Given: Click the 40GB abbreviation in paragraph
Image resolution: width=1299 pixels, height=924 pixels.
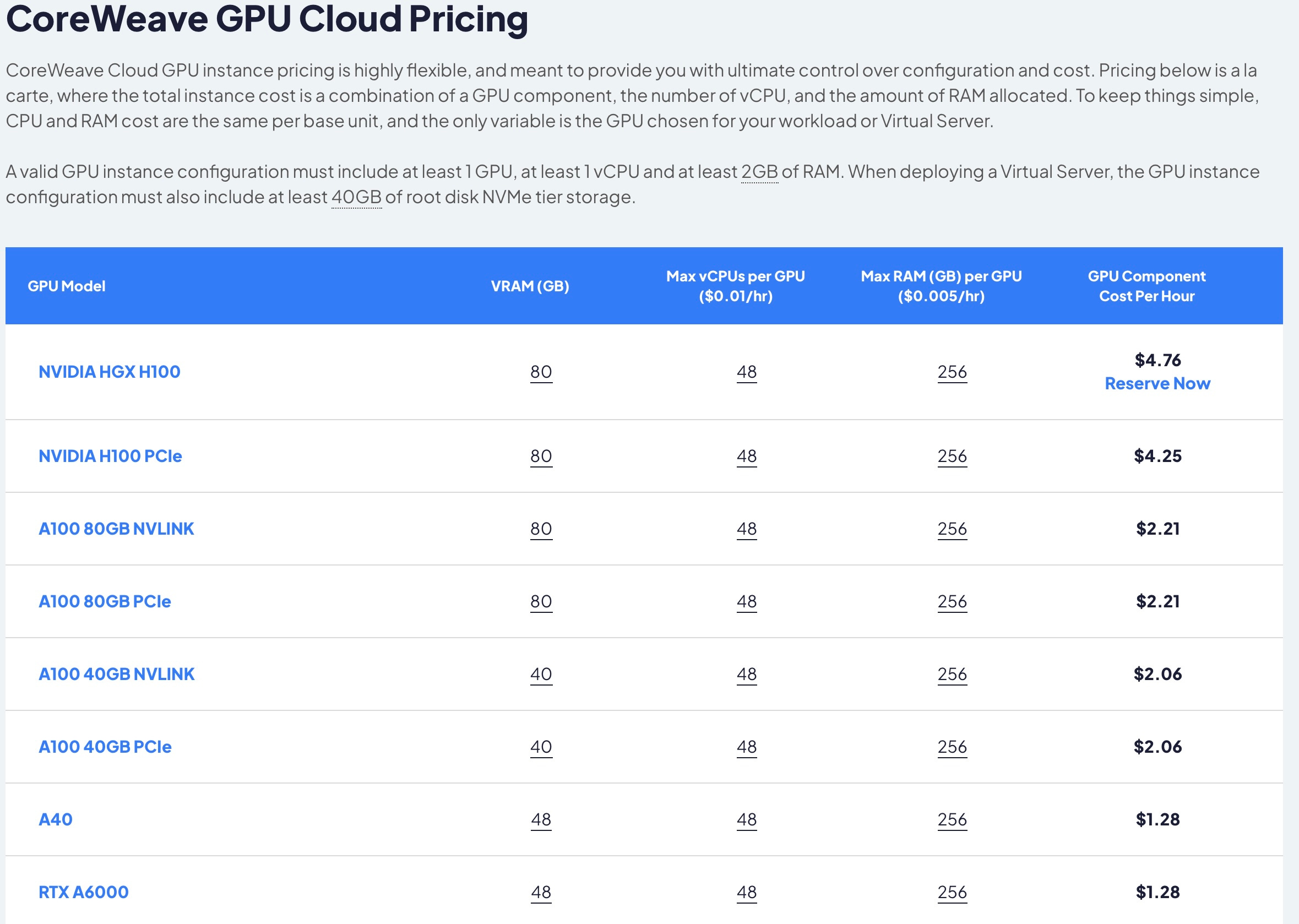Looking at the screenshot, I should [356, 197].
